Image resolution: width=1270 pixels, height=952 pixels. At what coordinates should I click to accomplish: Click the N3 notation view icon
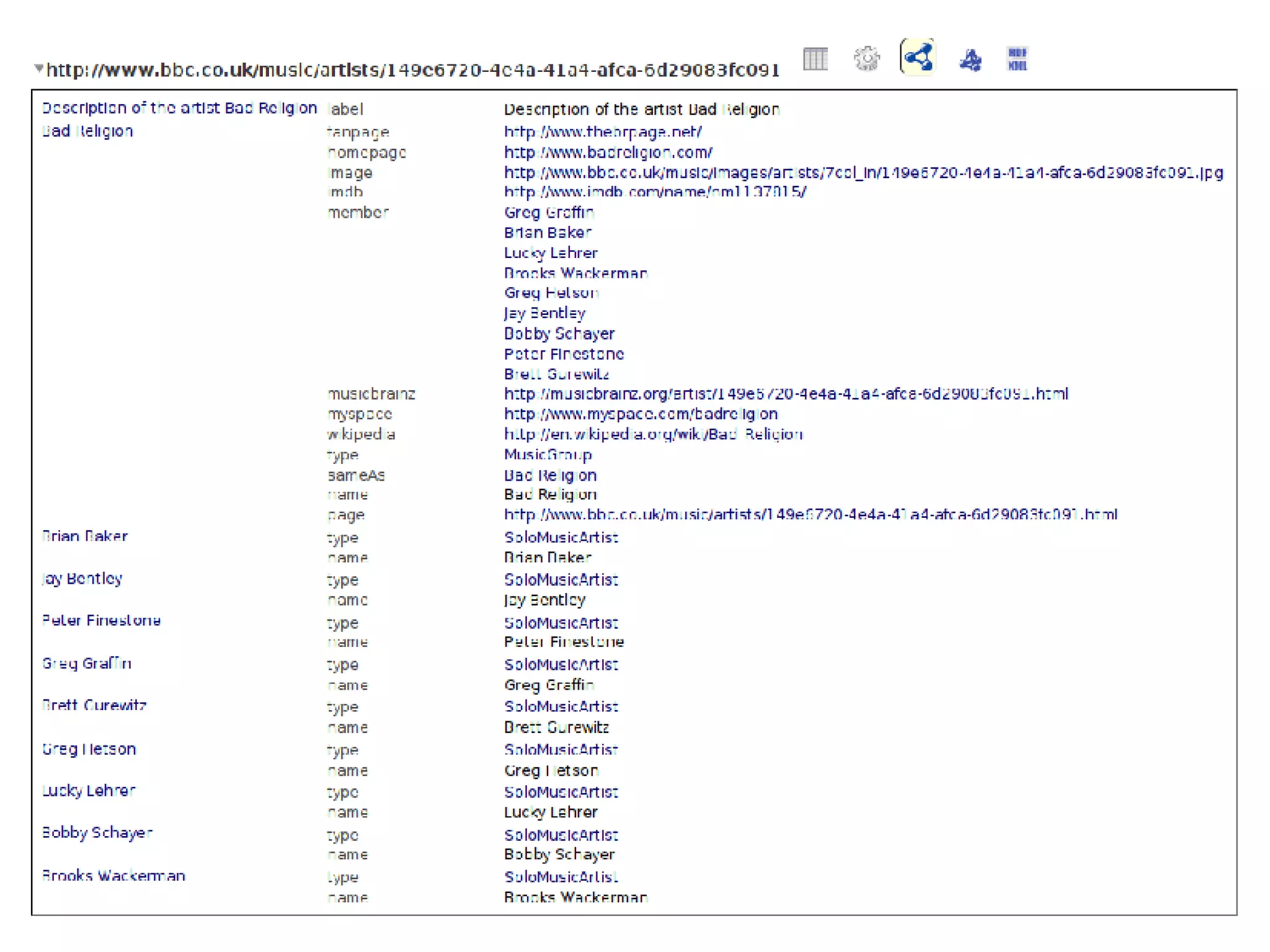pyautogui.click(x=970, y=60)
